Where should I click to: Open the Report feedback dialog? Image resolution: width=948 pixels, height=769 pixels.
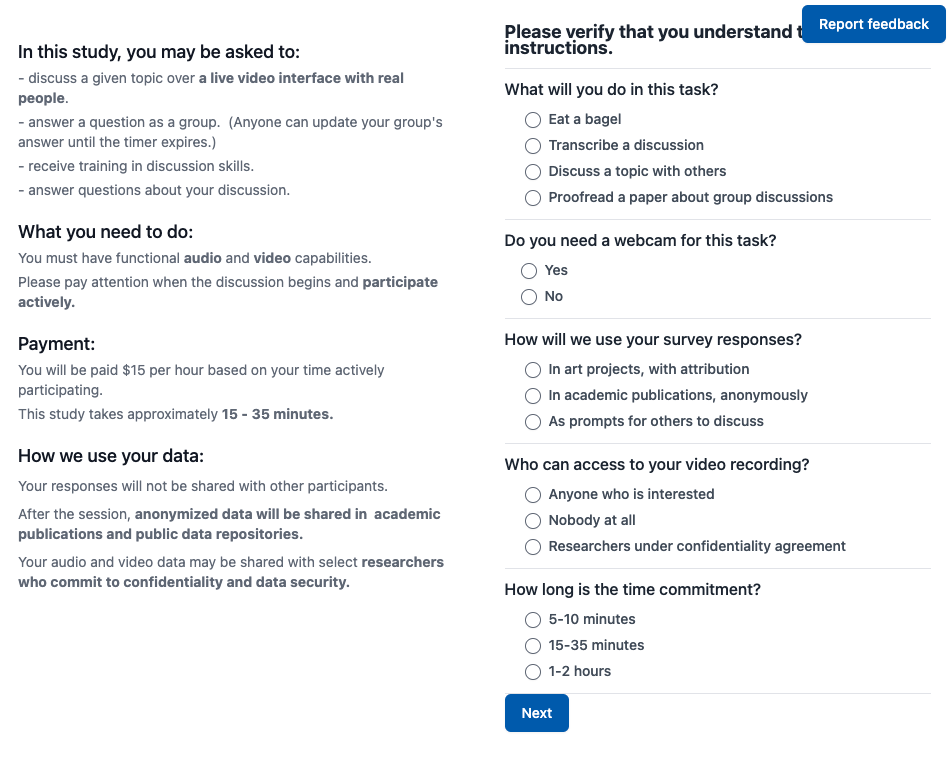pos(872,24)
